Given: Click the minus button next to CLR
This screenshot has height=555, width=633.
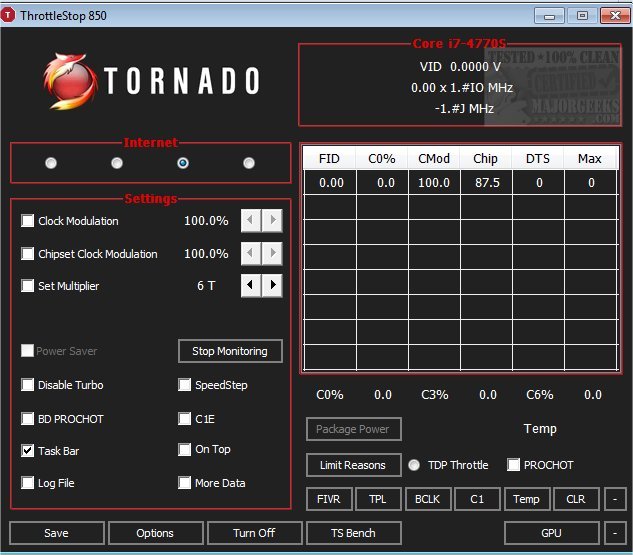Looking at the screenshot, I should pos(615,499).
